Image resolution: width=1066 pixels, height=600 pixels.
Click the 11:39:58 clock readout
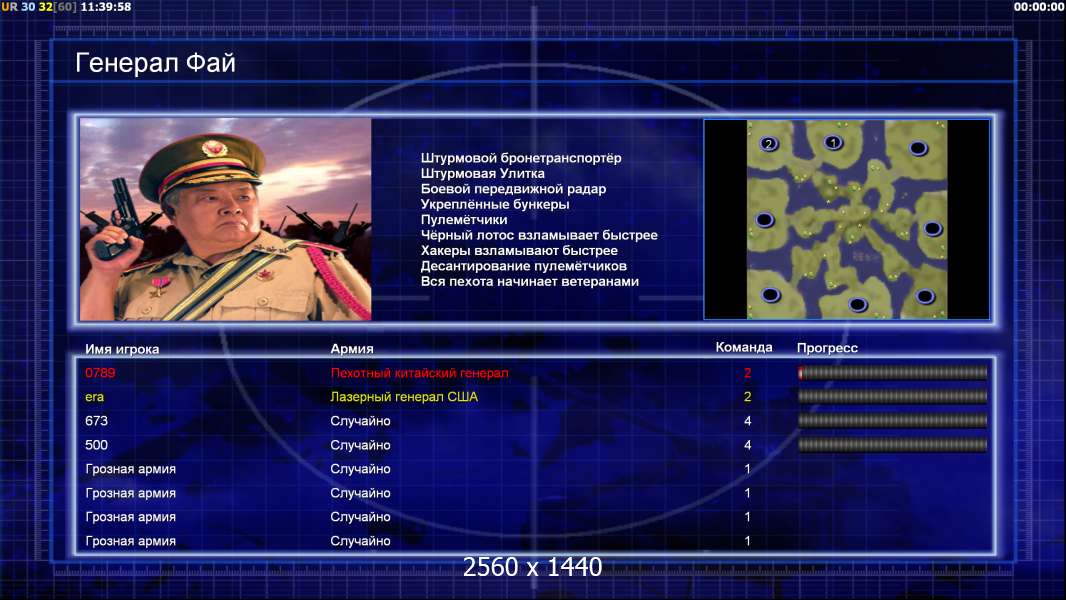(x=106, y=7)
